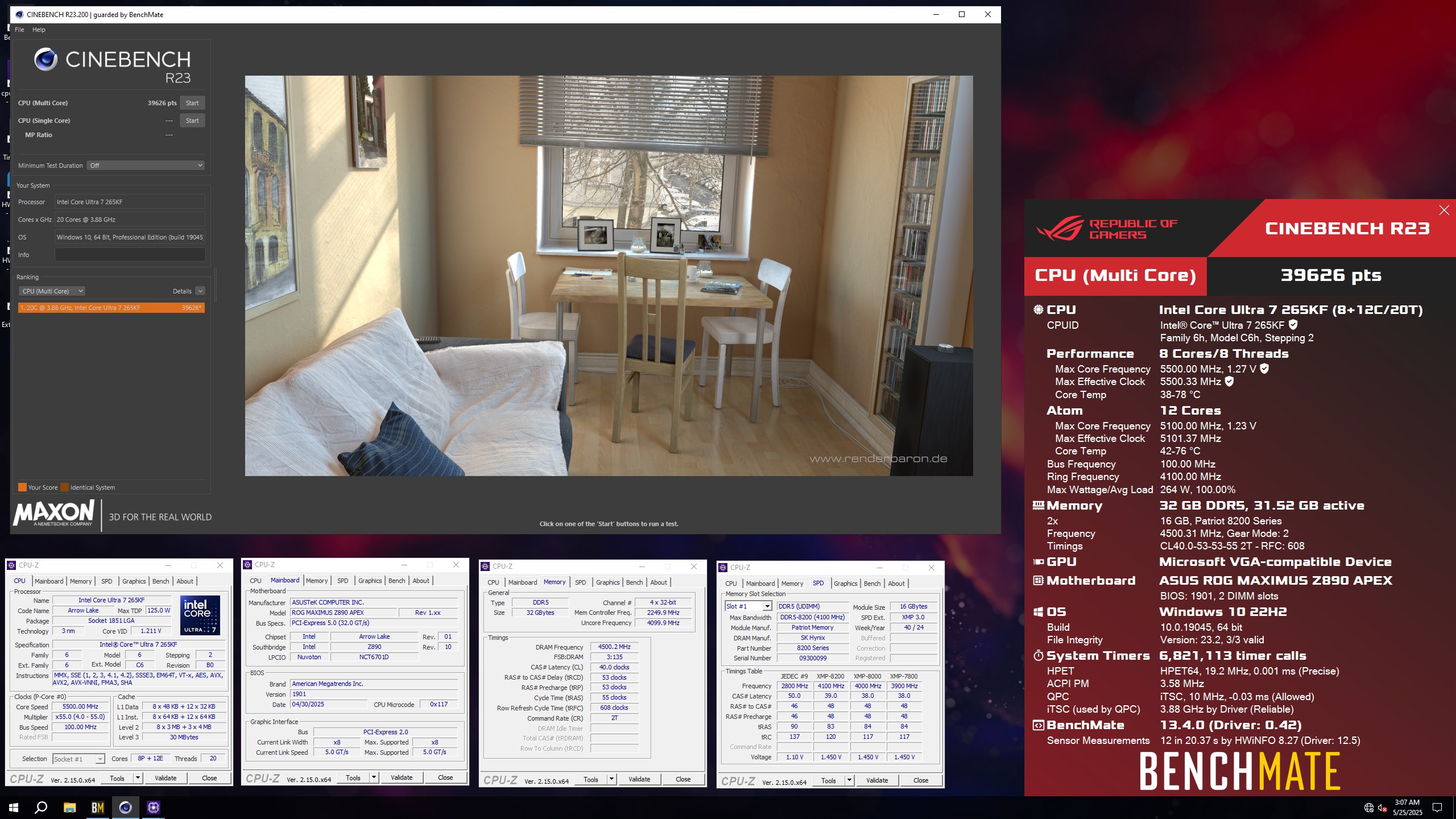Image resolution: width=1456 pixels, height=819 pixels.
Task: Click the BIOS Version 1901 field
Action: pyautogui.click(x=374, y=694)
